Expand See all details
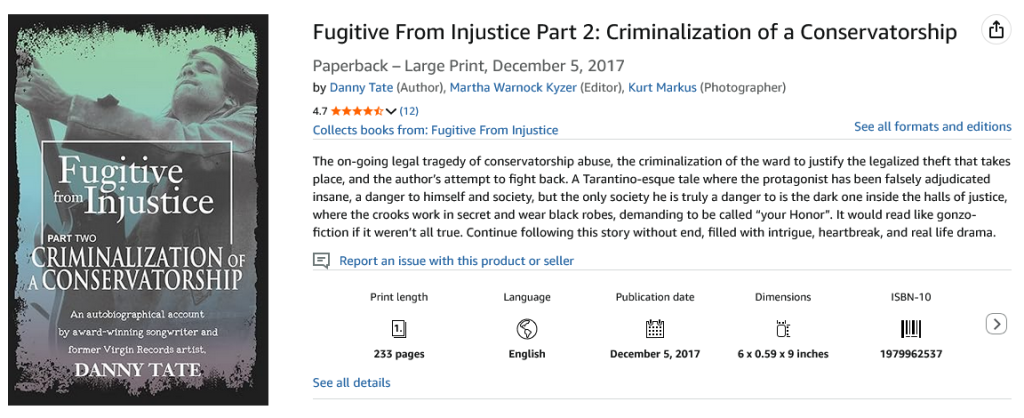This screenshot has height=418, width=1024. 351,383
